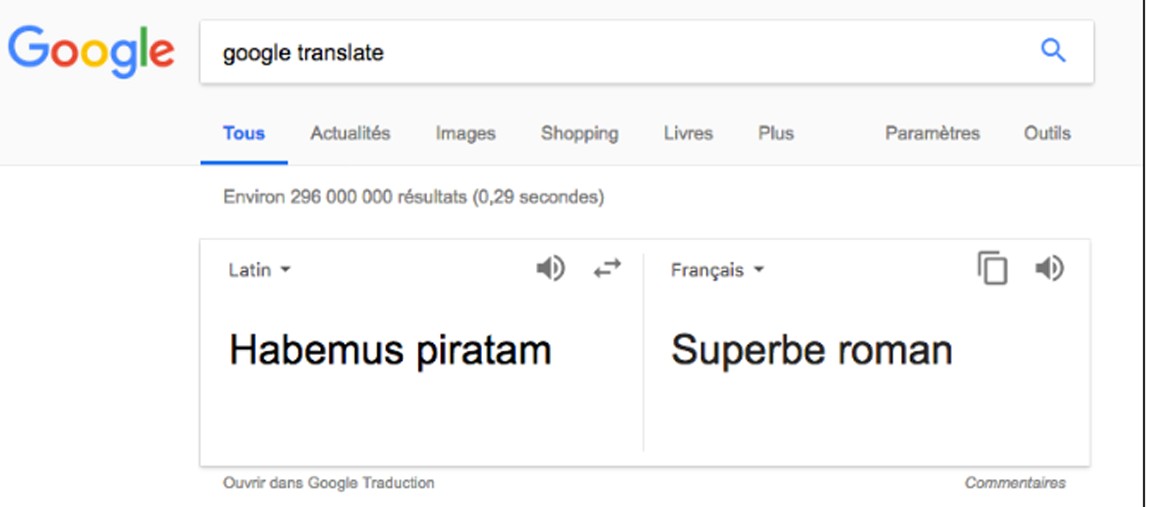Open the Paramètres menu
The height and width of the screenshot is (507, 1150).
tap(932, 134)
